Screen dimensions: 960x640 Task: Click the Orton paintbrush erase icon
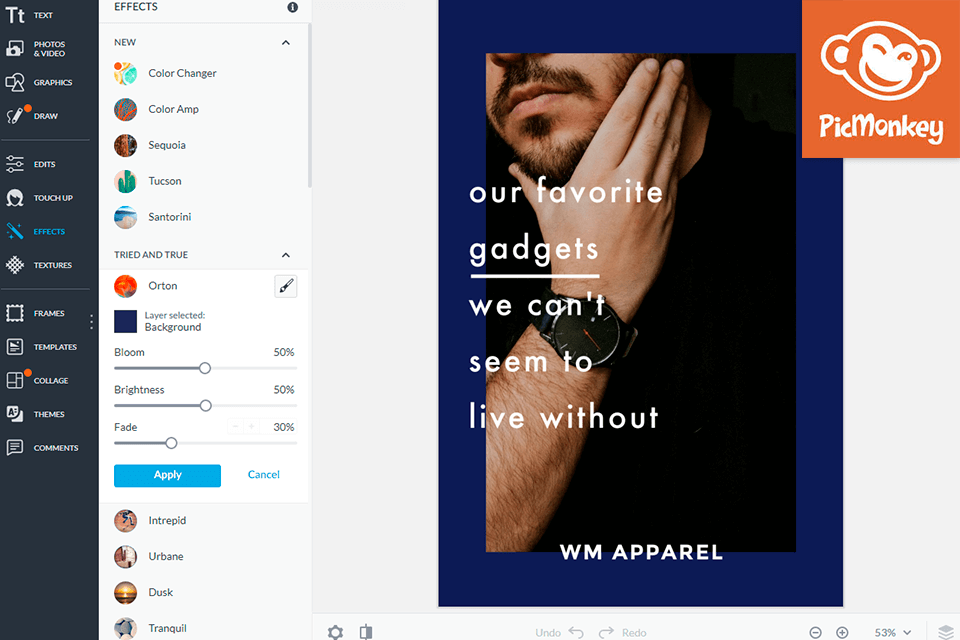[286, 286]
